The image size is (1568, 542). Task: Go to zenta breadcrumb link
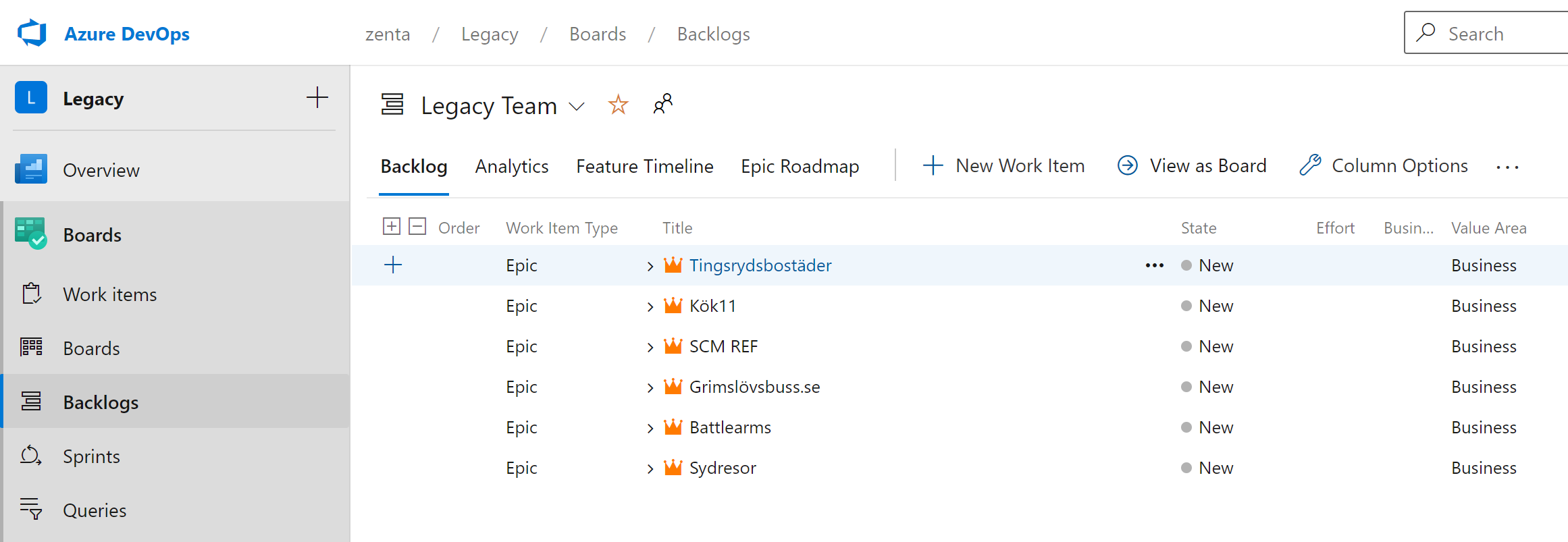(x=388, y=34)
